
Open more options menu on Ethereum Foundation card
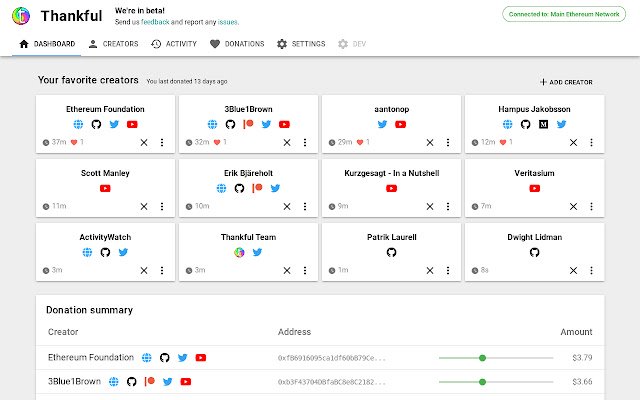coord(162,142)
